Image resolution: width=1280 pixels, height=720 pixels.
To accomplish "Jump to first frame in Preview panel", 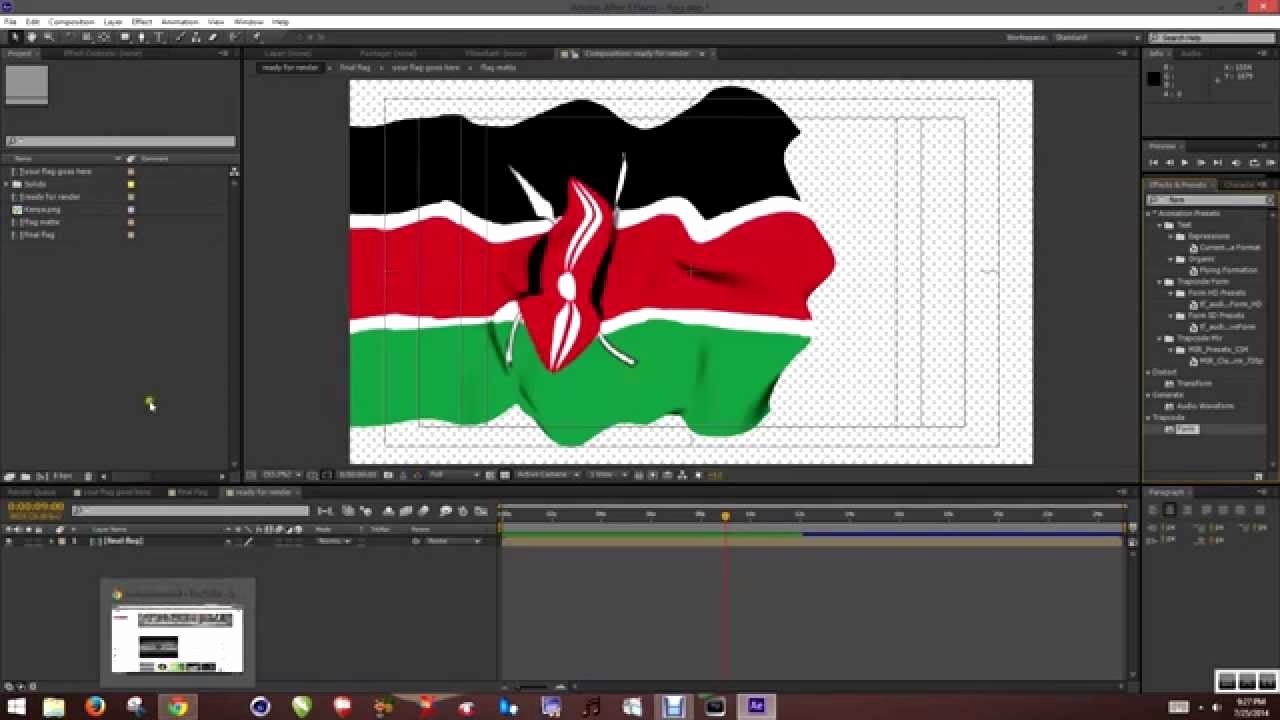I will tap(1153, 162).
